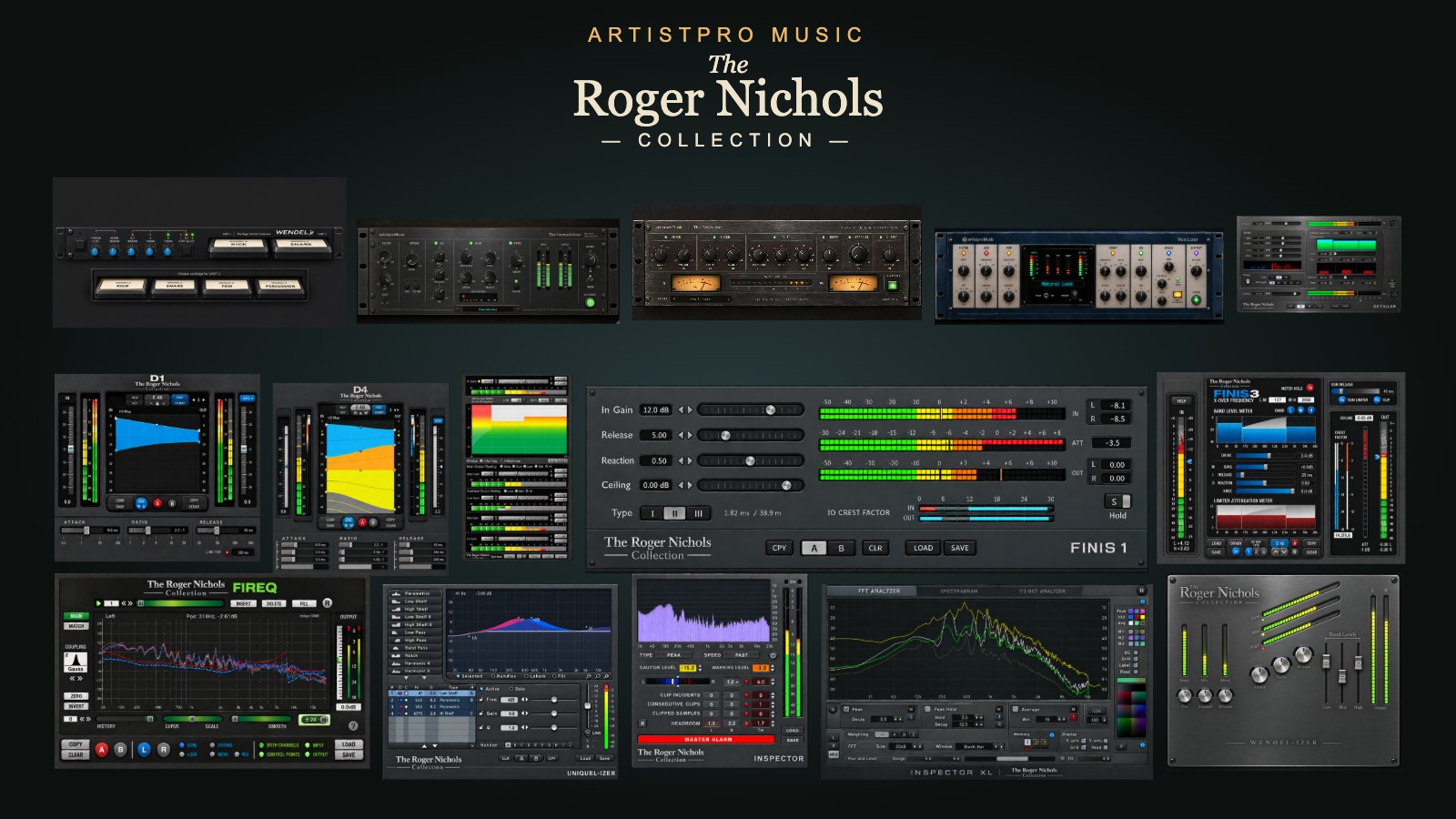Click SAVE button in Finis 1

pos(960,548)
